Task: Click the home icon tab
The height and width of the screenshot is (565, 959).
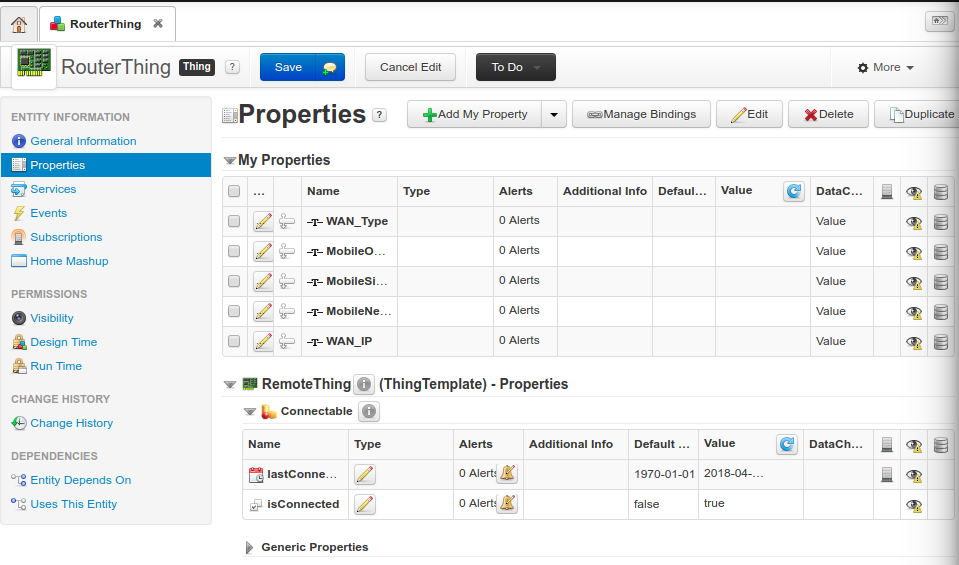Action: tap(19, 24)
